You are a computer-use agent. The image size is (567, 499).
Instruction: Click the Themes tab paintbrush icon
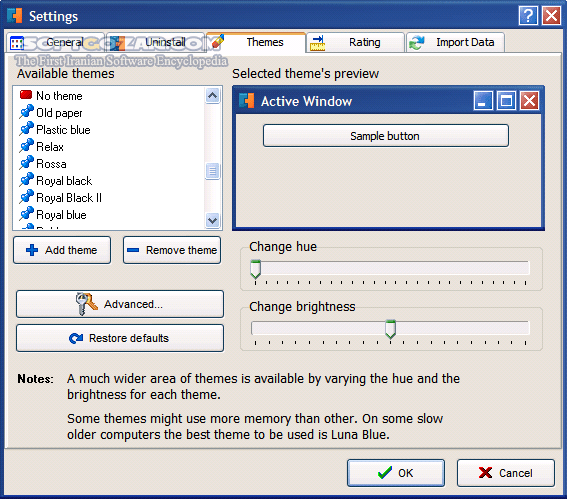coord(217,42)
